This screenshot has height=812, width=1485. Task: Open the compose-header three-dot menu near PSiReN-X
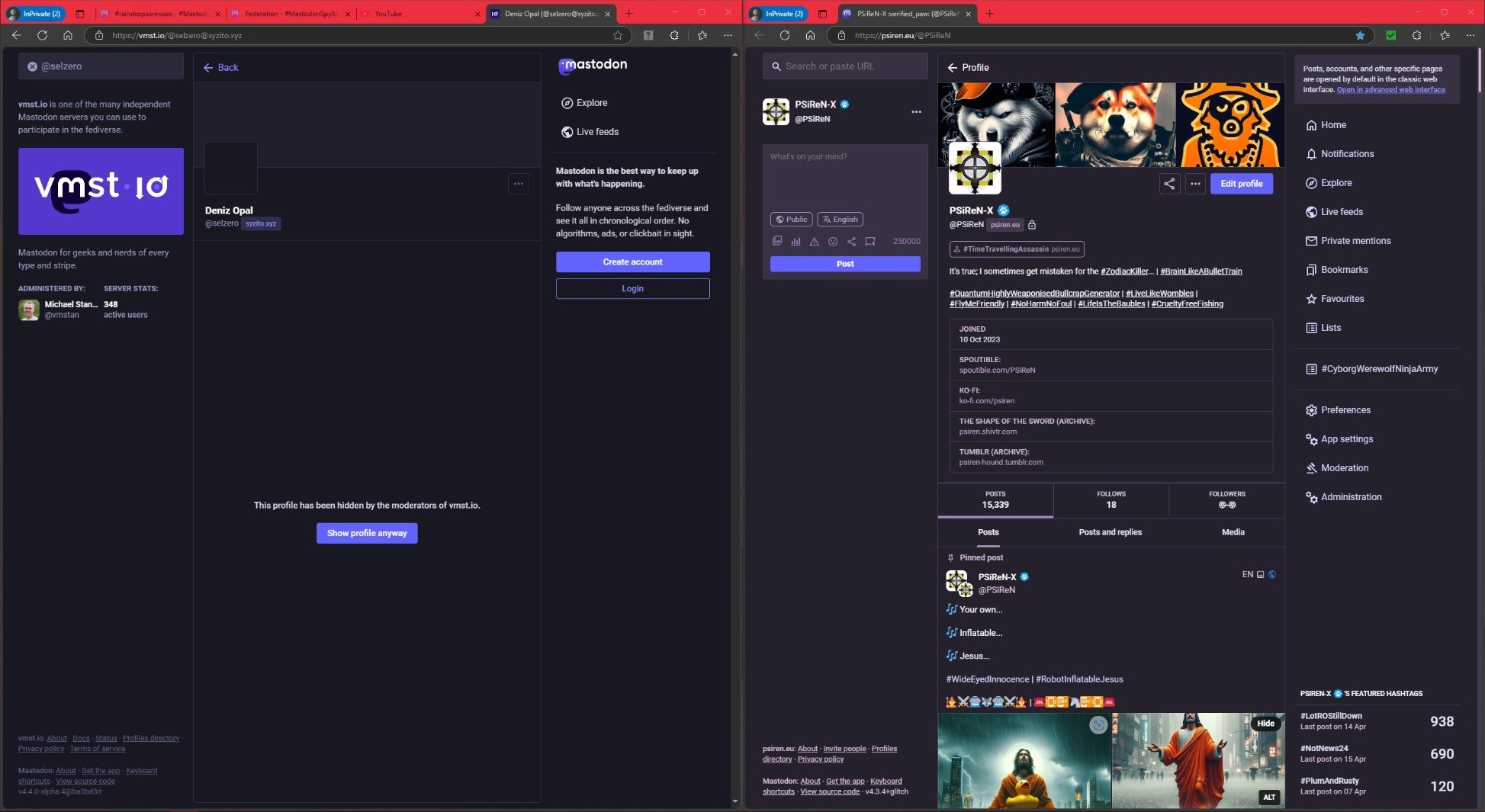(x=916, y=112)
